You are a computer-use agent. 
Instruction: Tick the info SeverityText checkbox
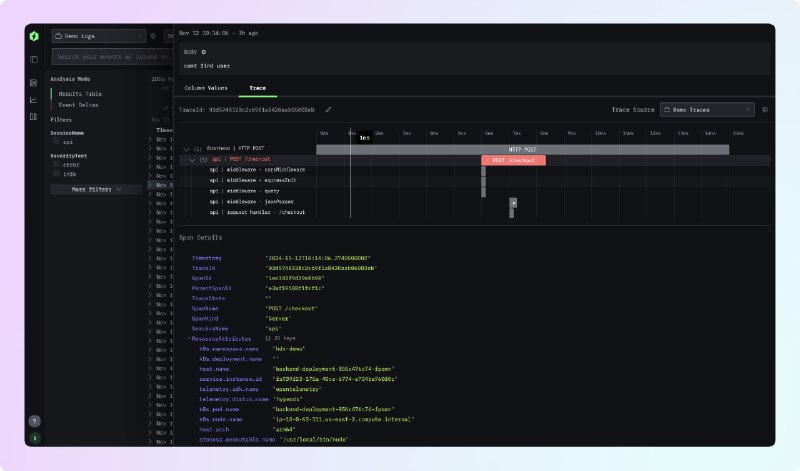[x=56, y=173]
